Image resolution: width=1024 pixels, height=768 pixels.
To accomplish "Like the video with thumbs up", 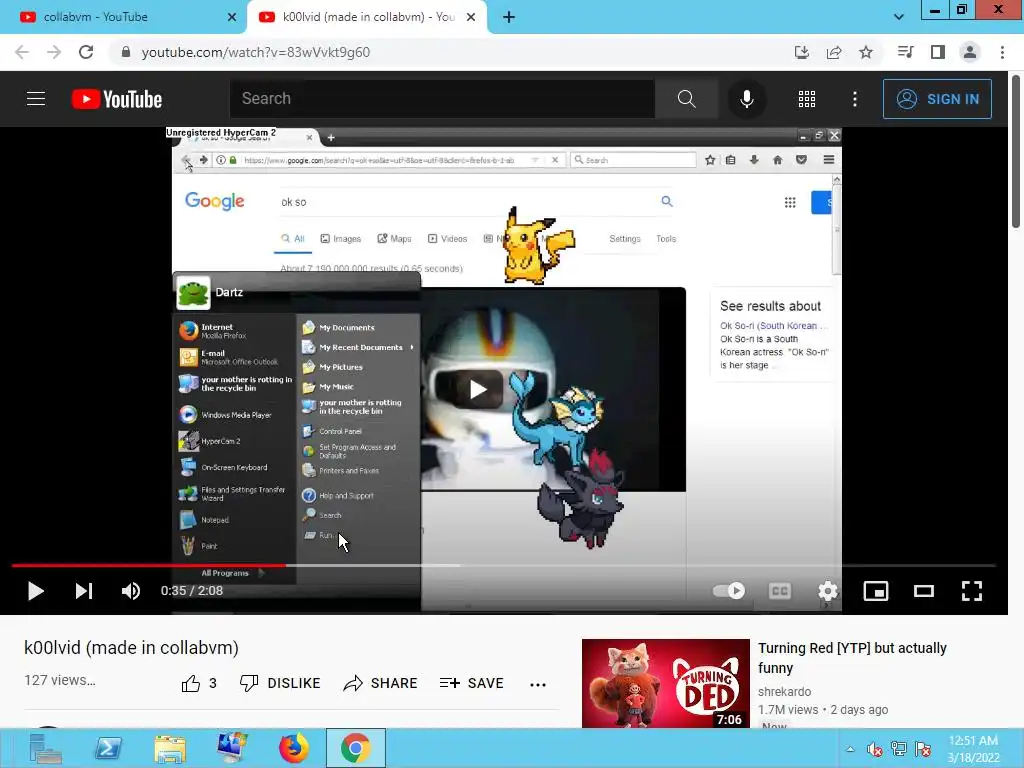I will click(x=199, y=684).
